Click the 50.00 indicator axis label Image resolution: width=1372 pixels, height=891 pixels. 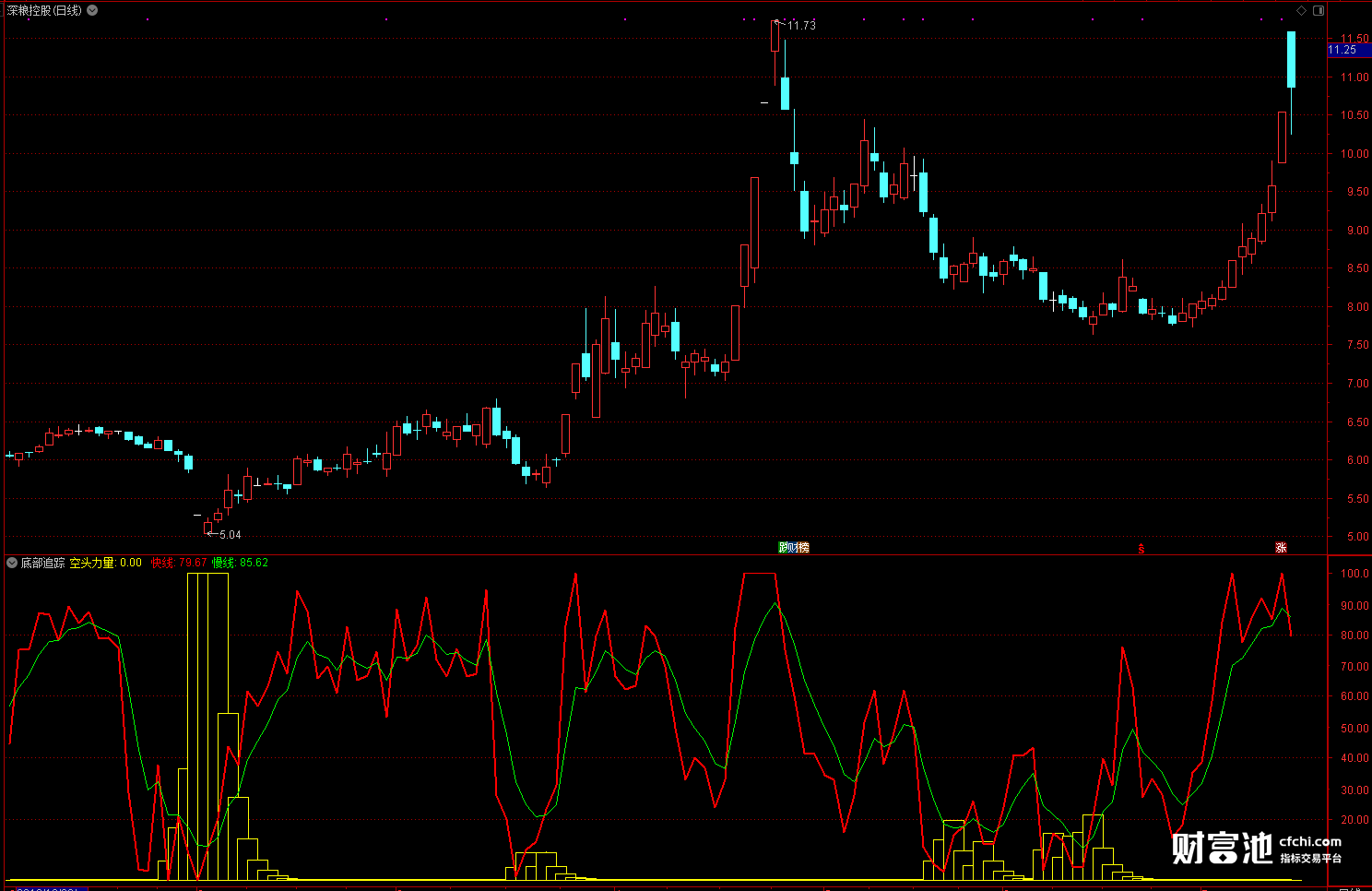[x=1354, y=729]
